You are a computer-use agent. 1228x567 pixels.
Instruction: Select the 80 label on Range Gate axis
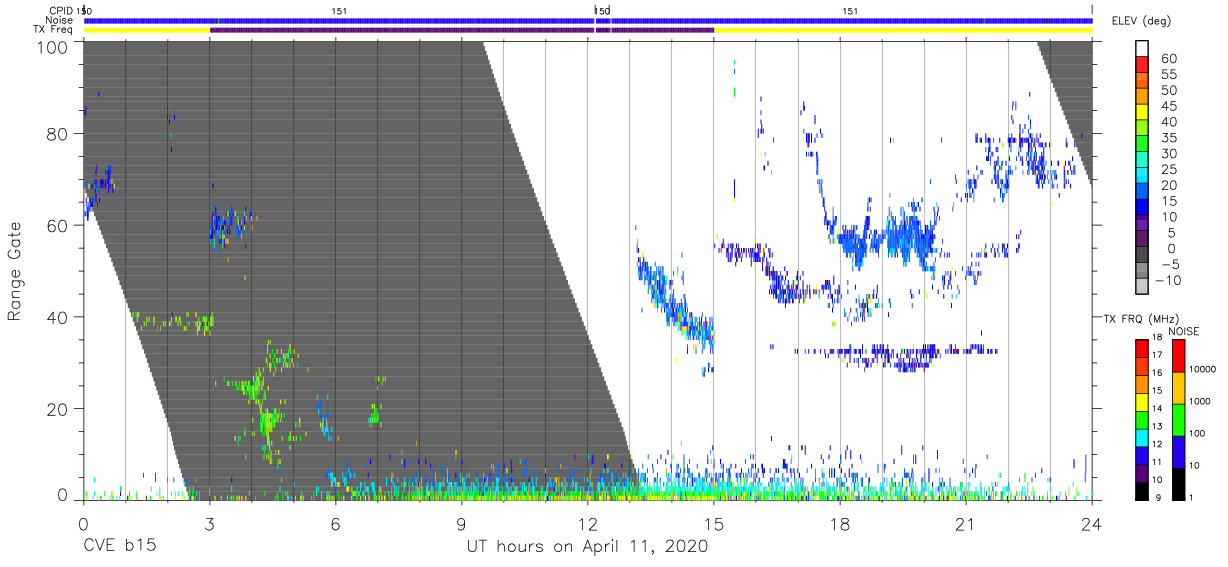(x=59, y=134)
